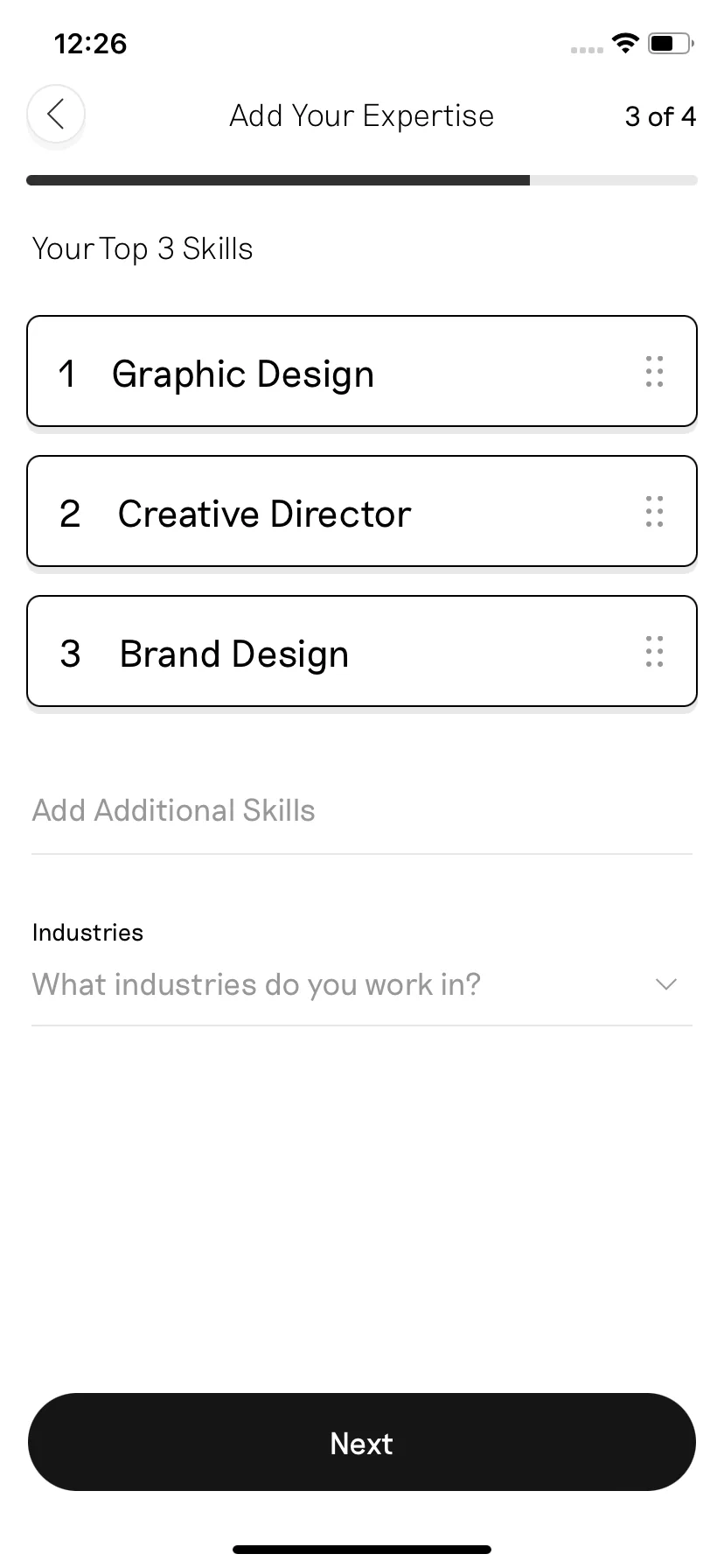Click the Add Your Expertise title

(362, 116)
